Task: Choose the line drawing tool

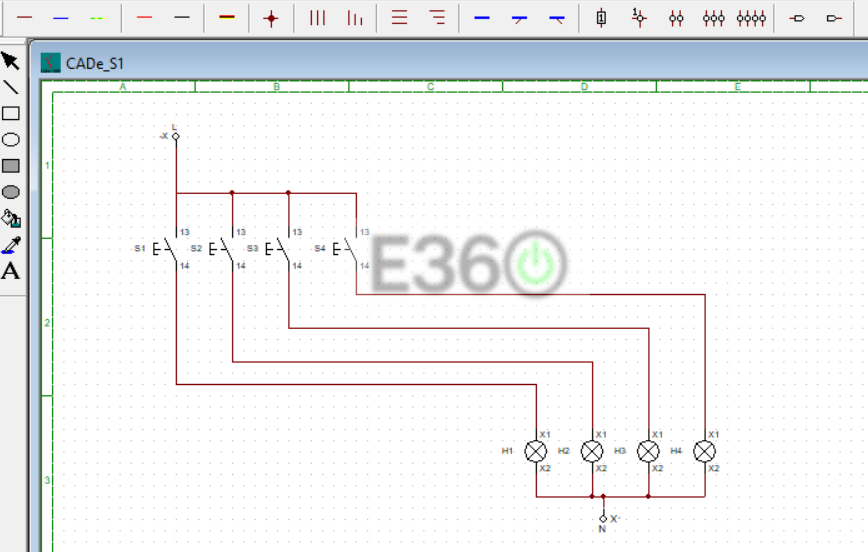Action: coord(11,87)
